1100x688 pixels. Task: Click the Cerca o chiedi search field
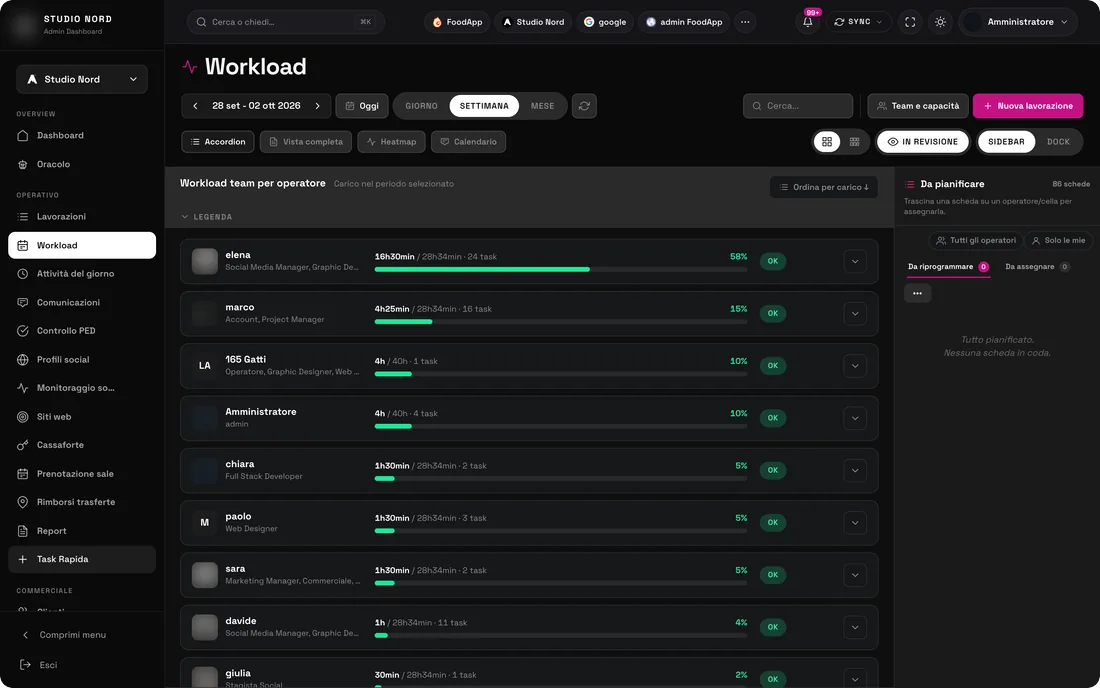tap(286, 22)
